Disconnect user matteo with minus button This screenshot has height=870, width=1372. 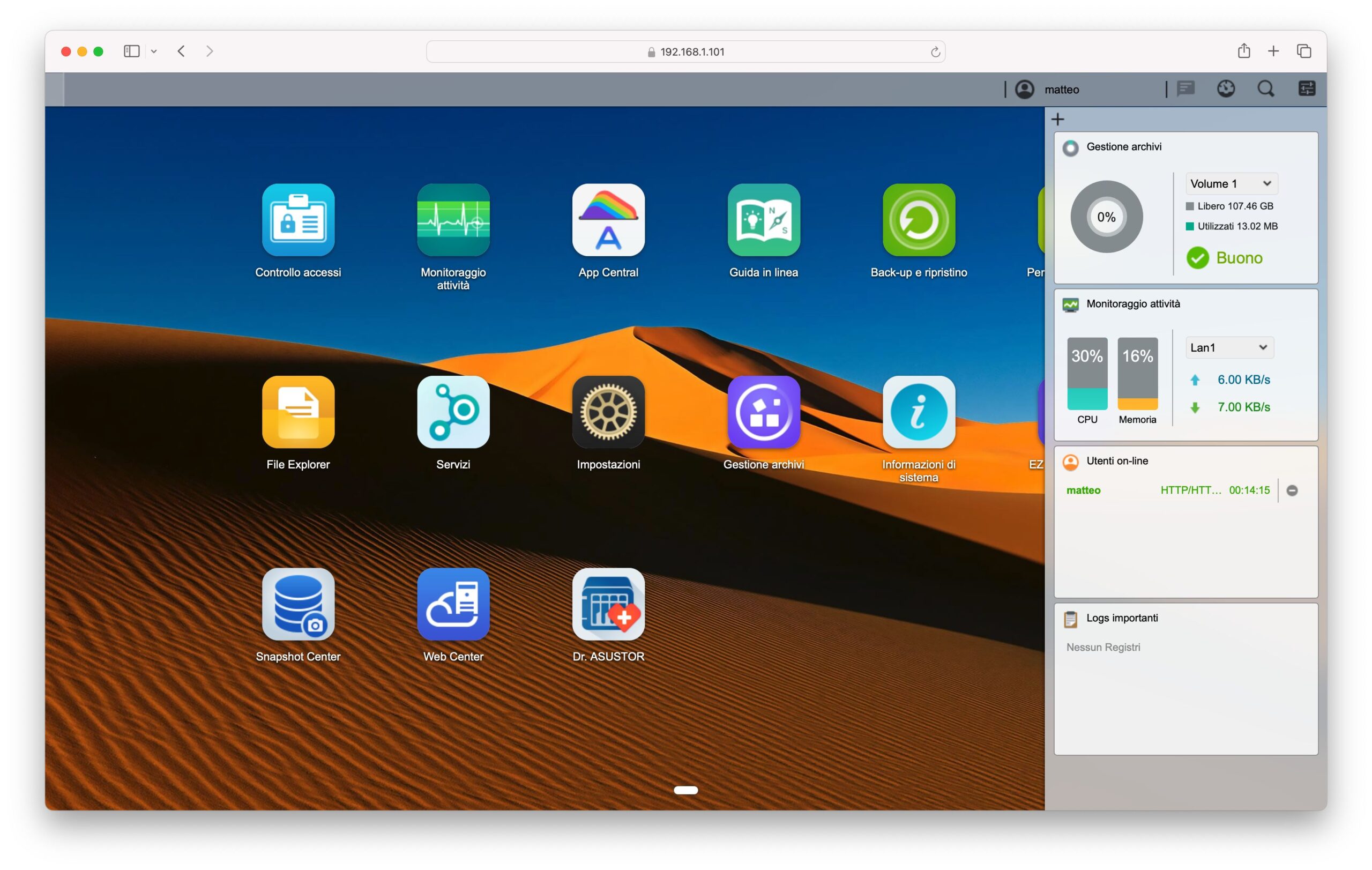(1292, 490)
